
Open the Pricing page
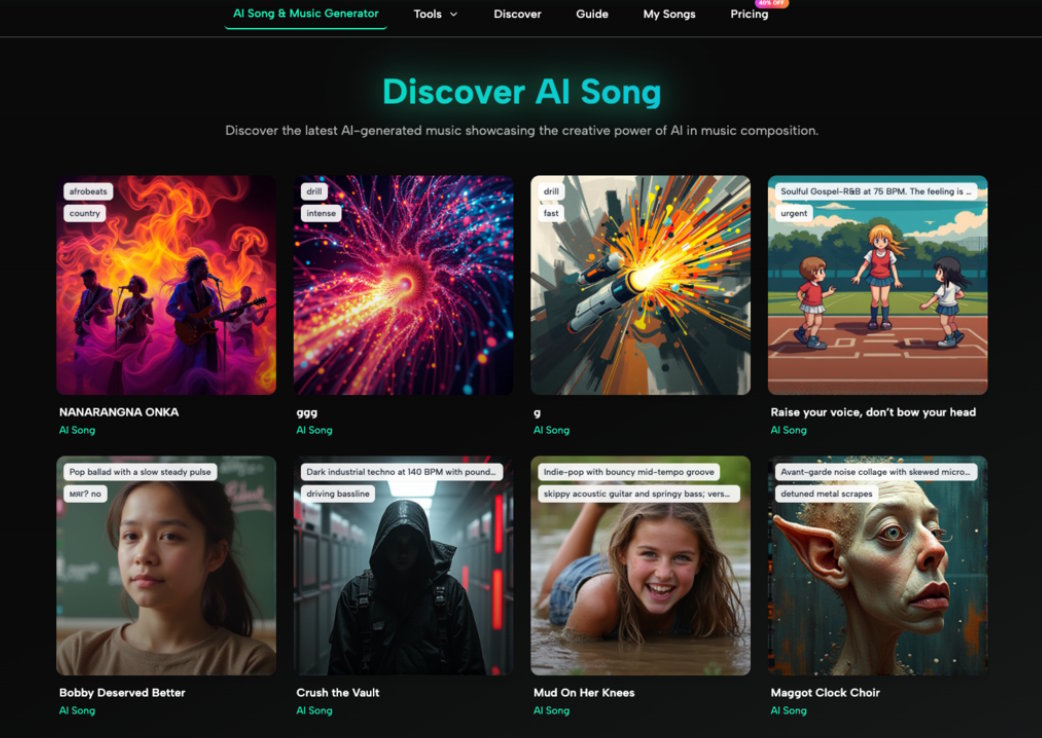pyautogui.click(x=749, y=14)
